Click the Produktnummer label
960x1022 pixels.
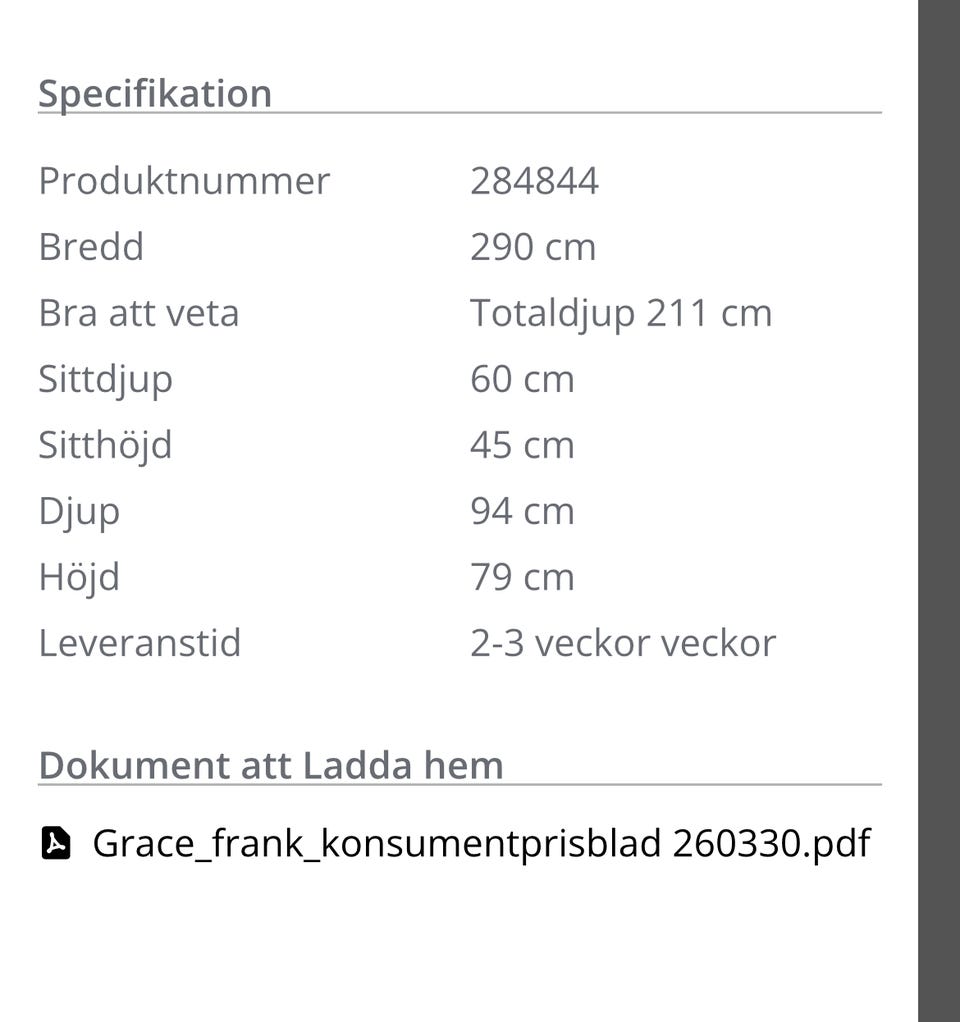[184, 181]
